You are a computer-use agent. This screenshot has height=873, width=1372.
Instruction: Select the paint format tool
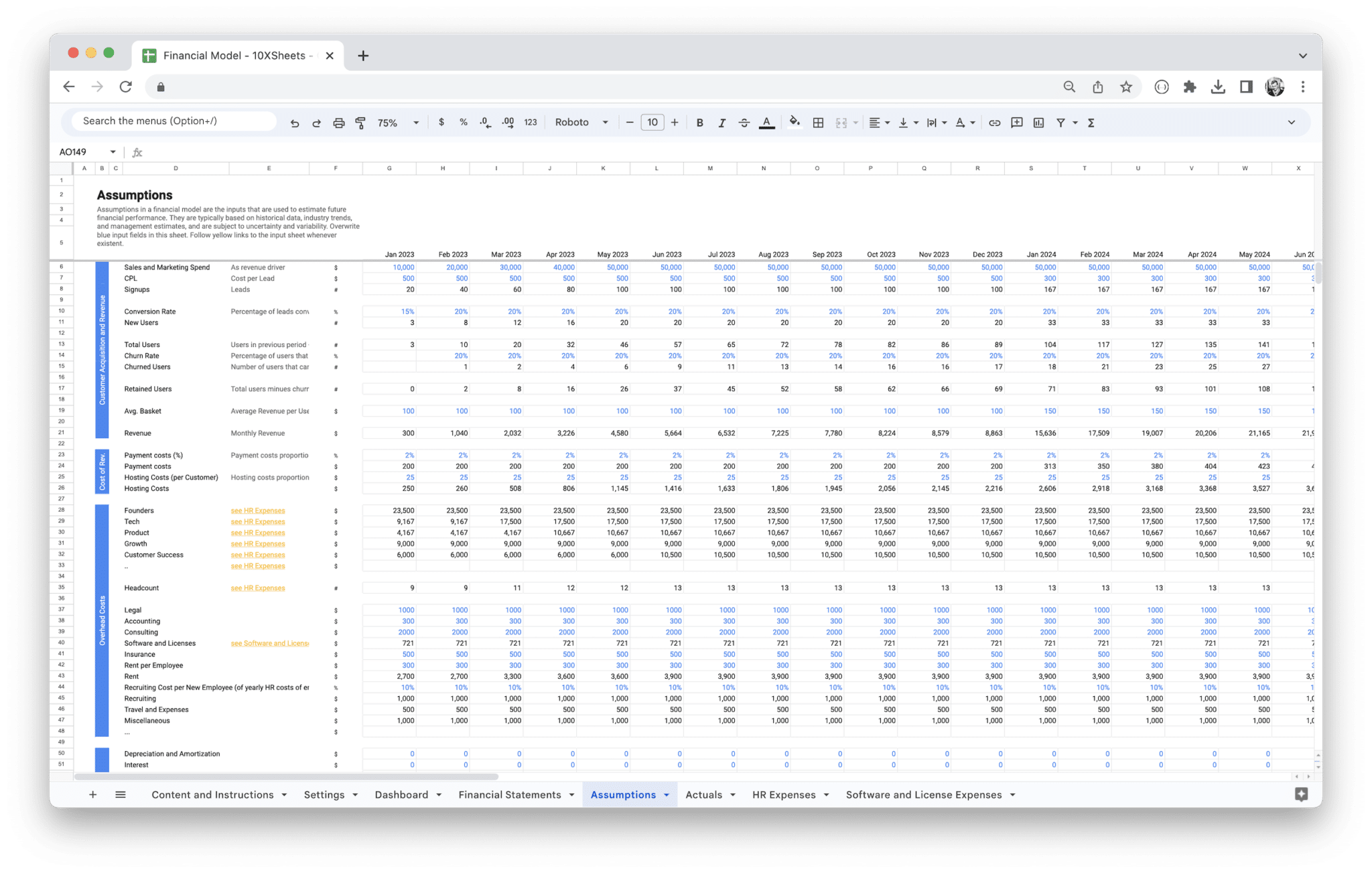(360, 123)
